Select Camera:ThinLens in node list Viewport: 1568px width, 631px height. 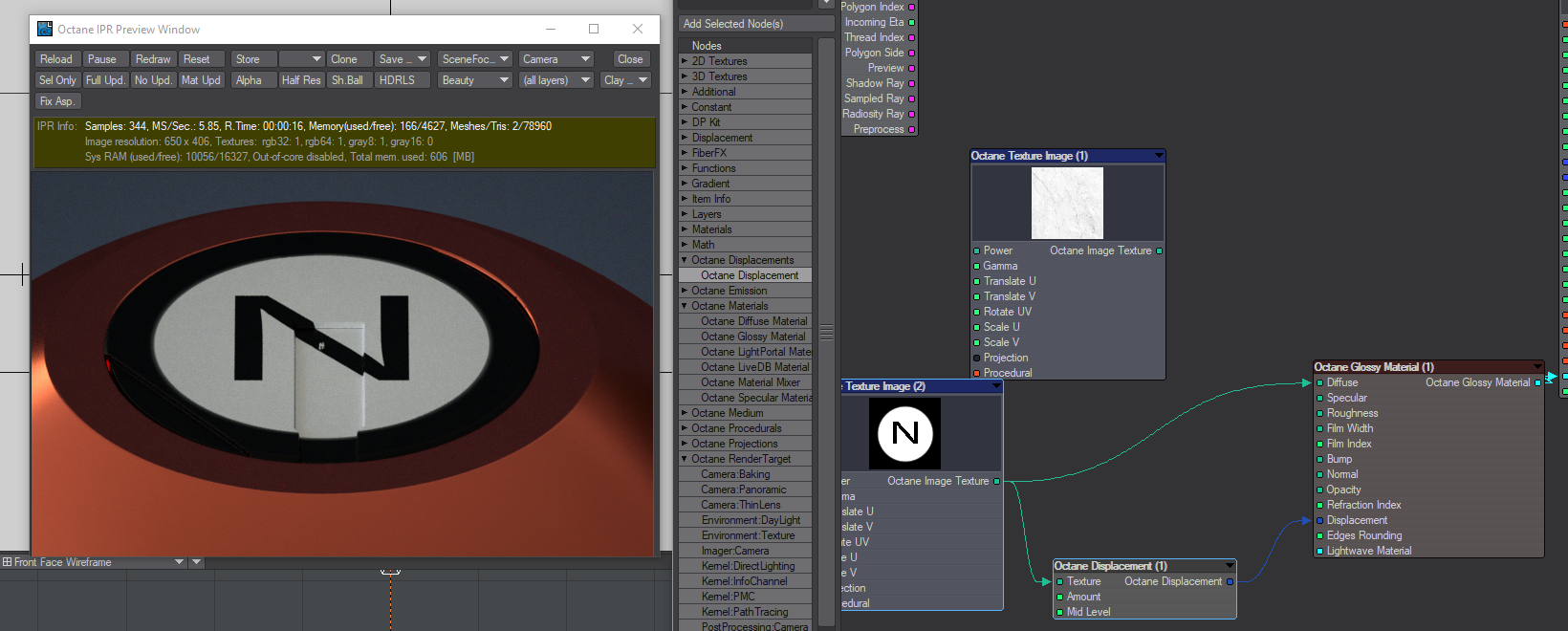745,505
